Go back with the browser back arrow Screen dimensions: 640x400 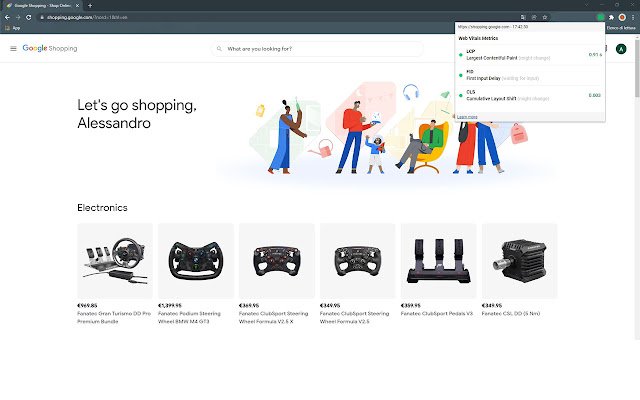[x=7, y=17]
